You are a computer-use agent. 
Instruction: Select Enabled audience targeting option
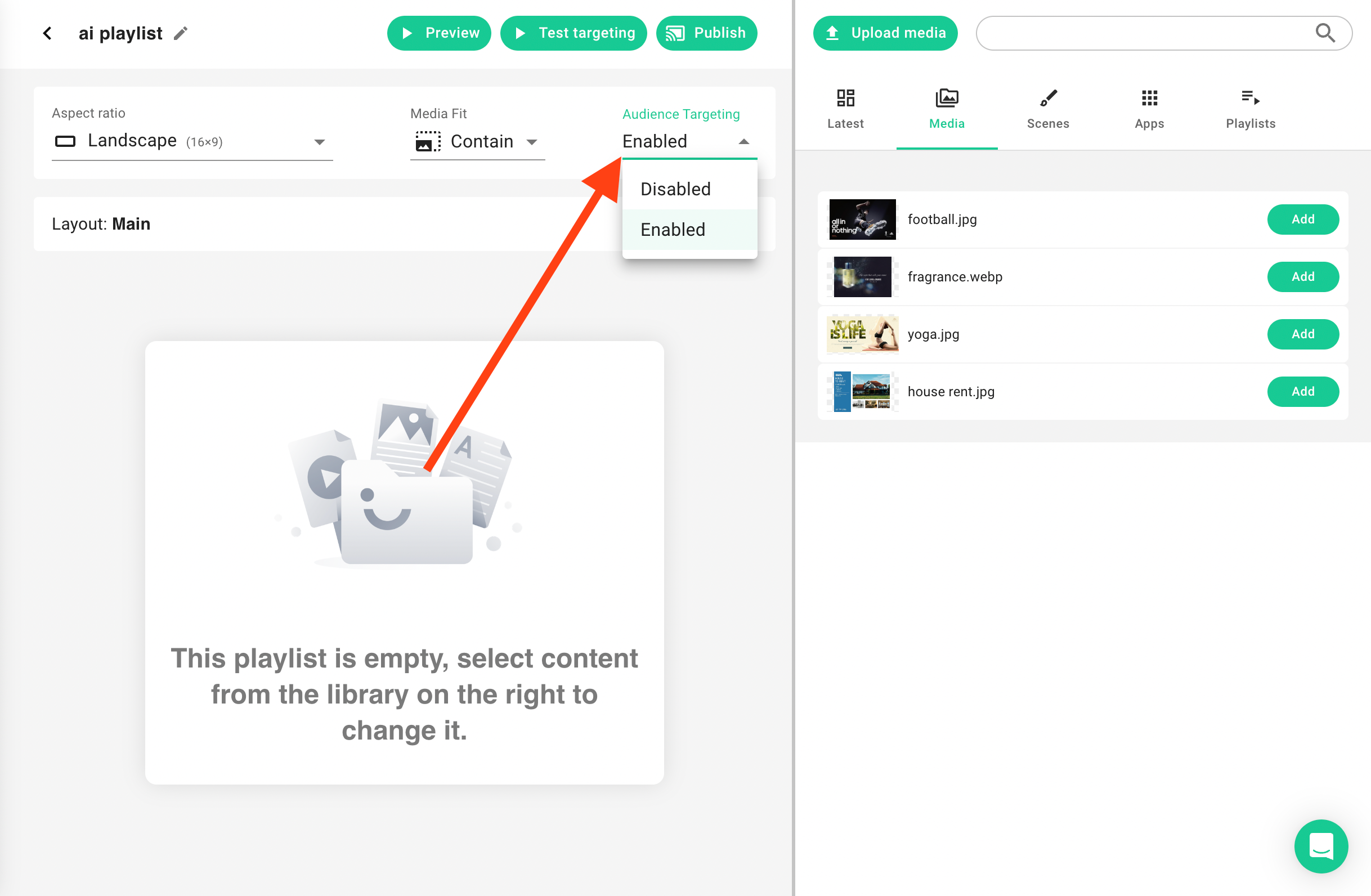click(673, 229)
